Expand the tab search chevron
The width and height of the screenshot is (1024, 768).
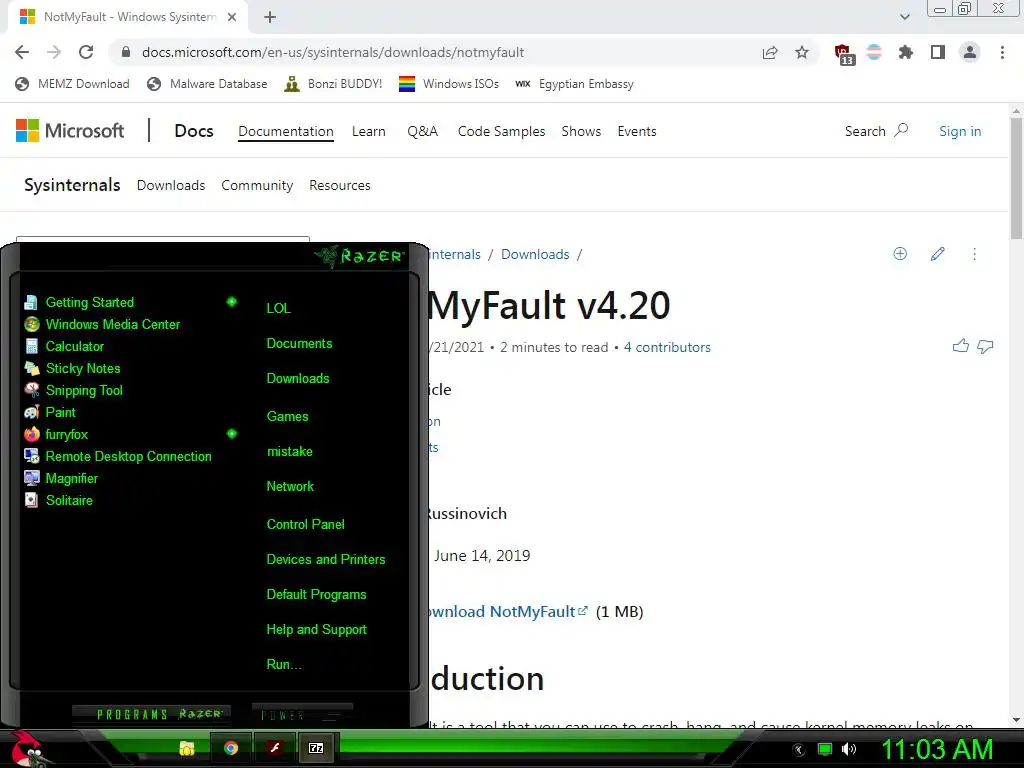[x=904, y=17]
